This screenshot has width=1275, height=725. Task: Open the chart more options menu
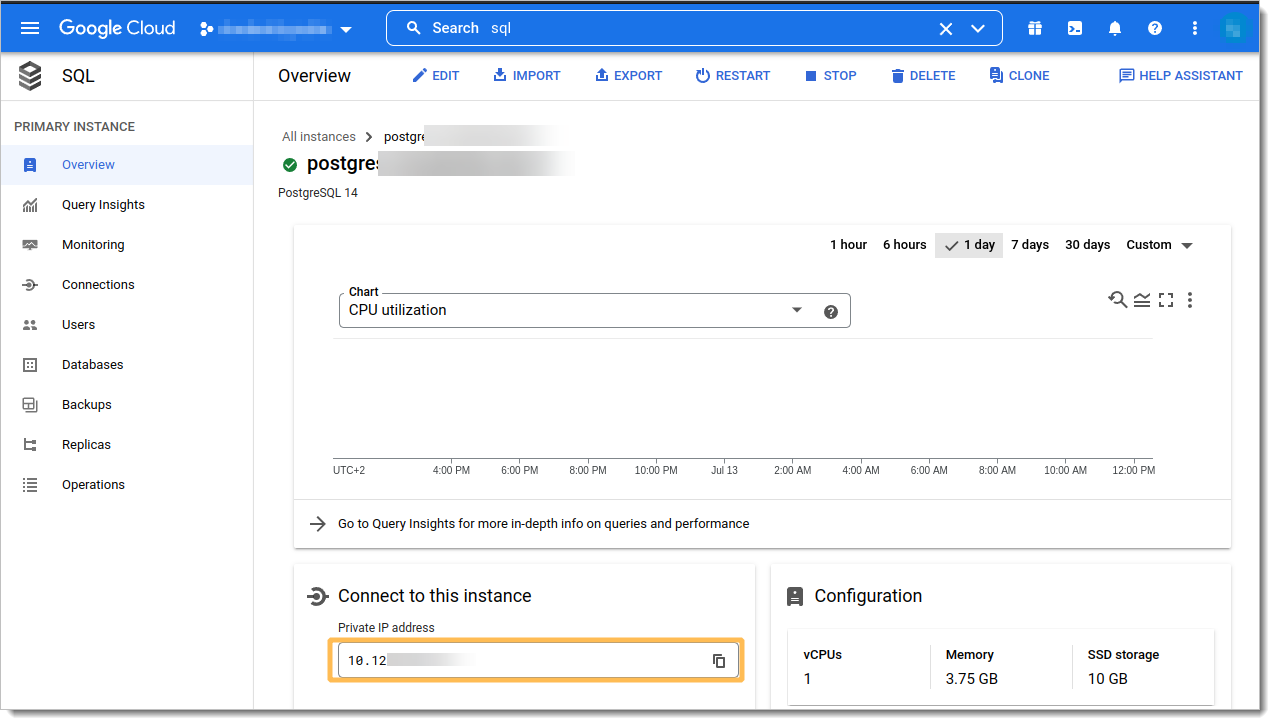pyautogui.click(x=1190, y=300)
